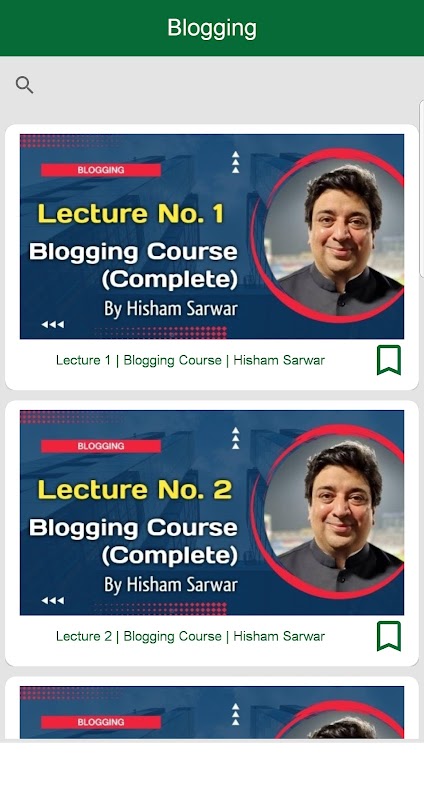Click the red BLOGGING label in Lecture 1 thumbnail
Viewport: 424px width, 800px height.
tap(101, 170)
